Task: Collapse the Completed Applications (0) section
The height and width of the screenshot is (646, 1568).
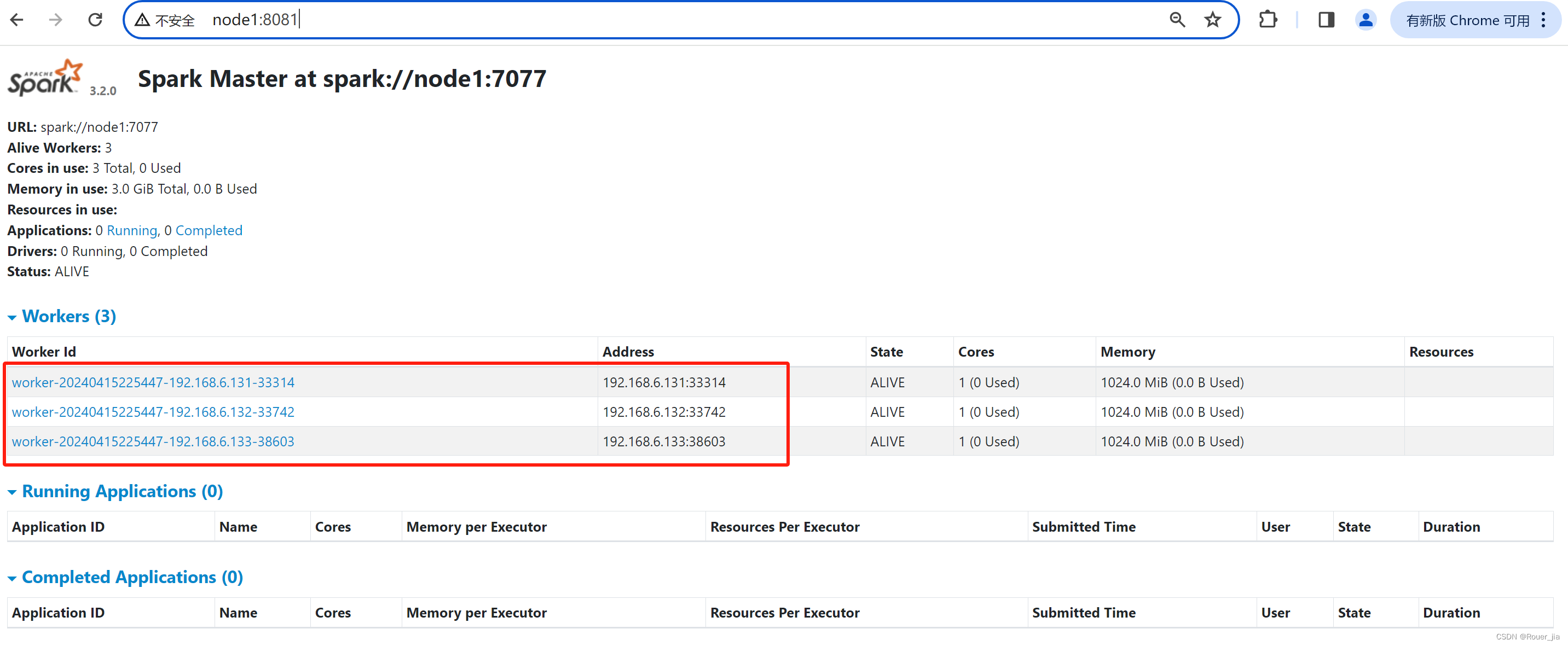Action: pyautogui.click(x=125, y=577)
